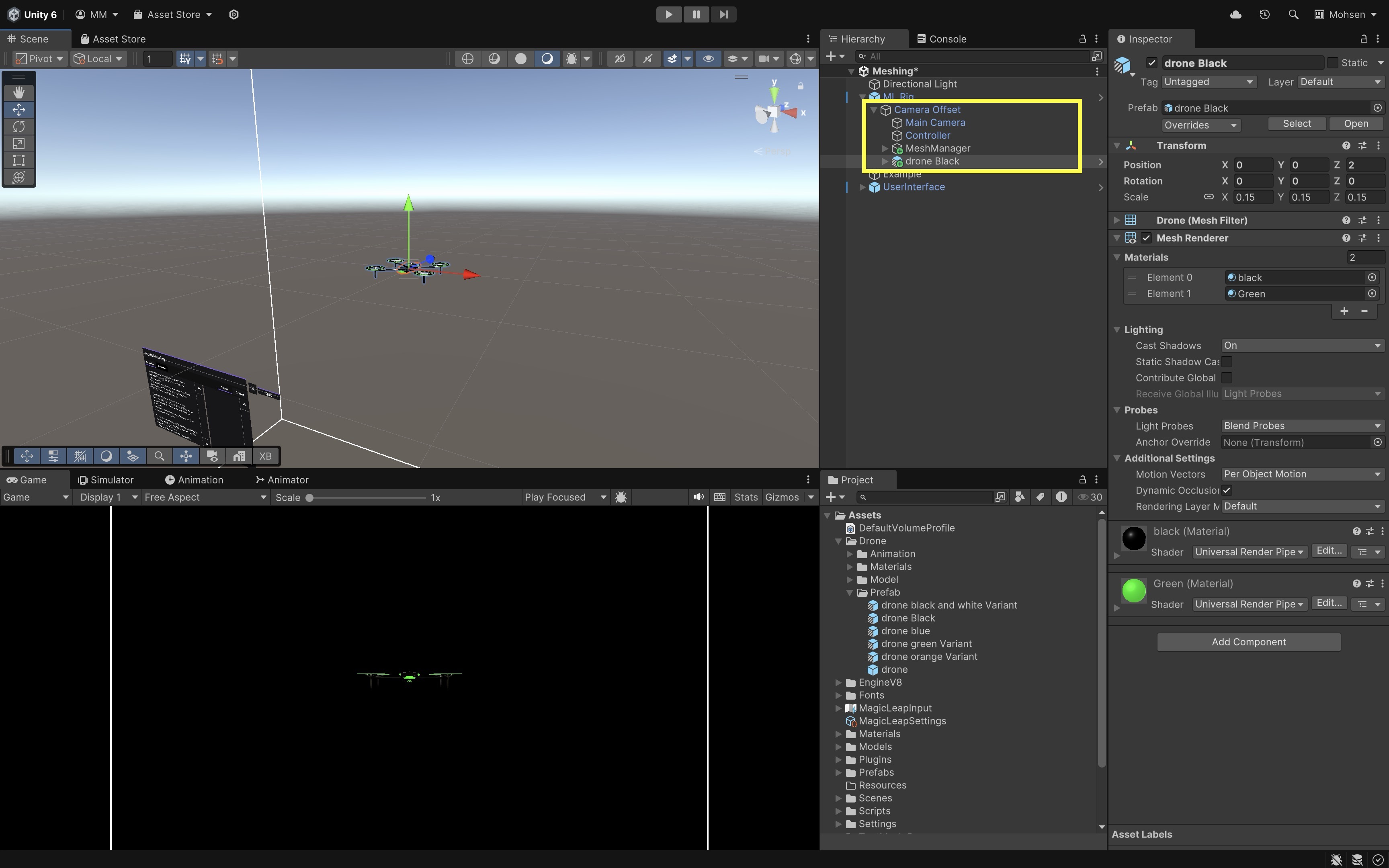Screen dimensions: 1389x868
Task: Select the Rect transform tool
Action: click(18, 160)
